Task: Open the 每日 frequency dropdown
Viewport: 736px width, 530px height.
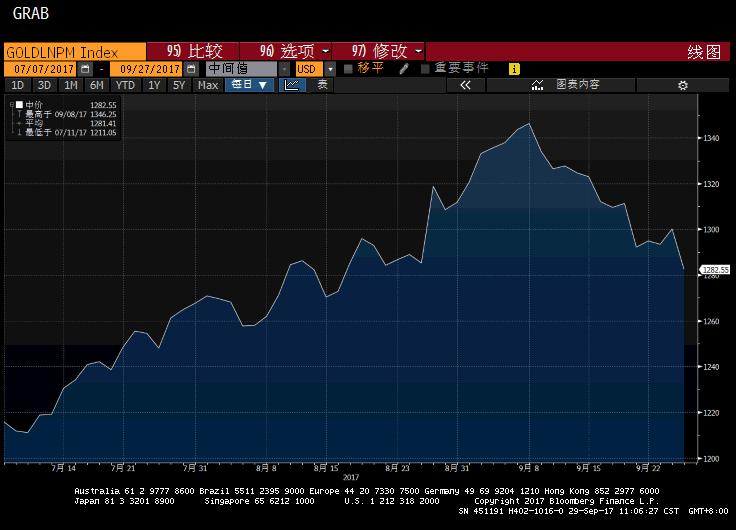Action: (x=250, y=85)
